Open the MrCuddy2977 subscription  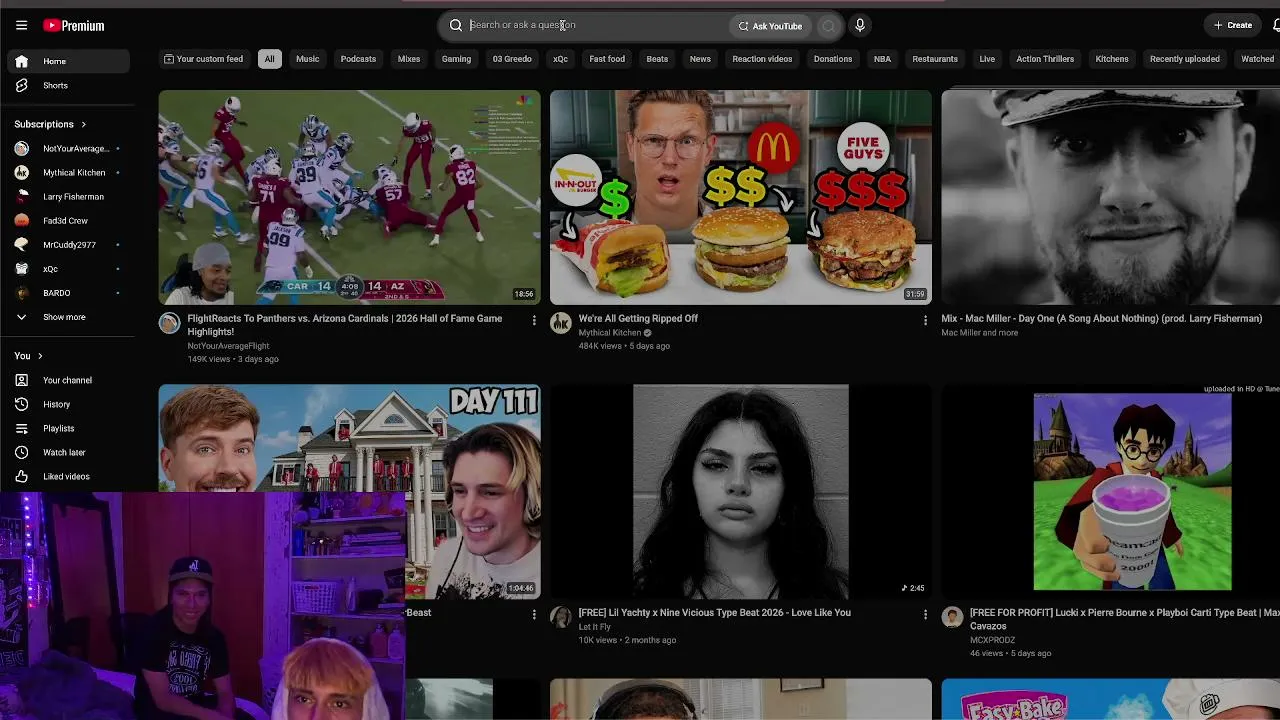tap(68, 244)
